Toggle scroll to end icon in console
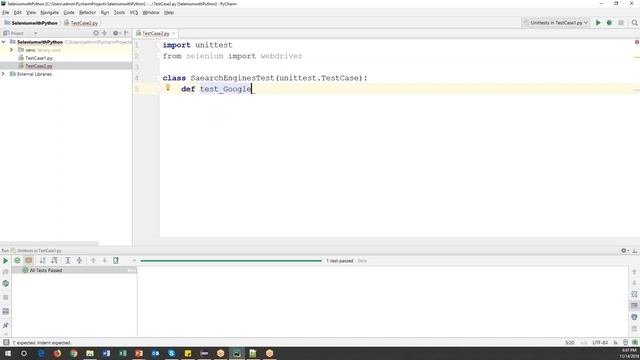This screenshot has height=360, width=640. coord(634,306)
